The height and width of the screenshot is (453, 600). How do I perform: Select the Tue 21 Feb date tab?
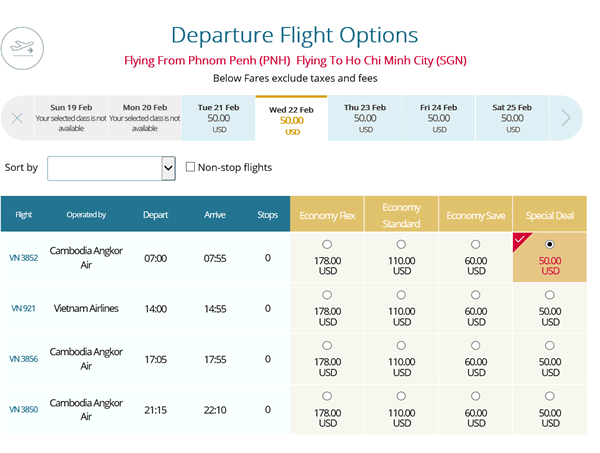[218, 118]
